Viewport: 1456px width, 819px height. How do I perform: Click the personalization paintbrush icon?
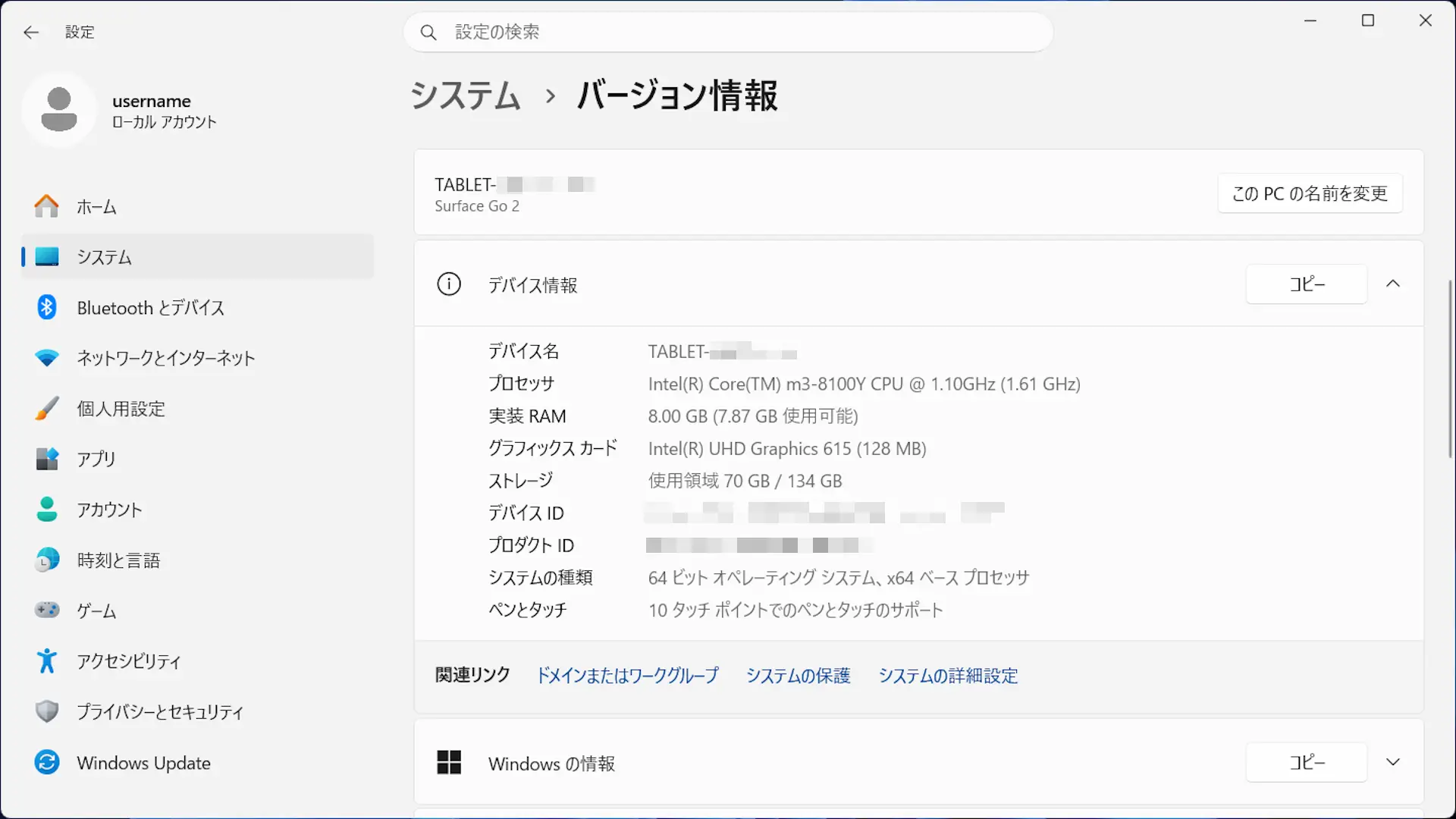pyautogui.click(x=47, y=409)
